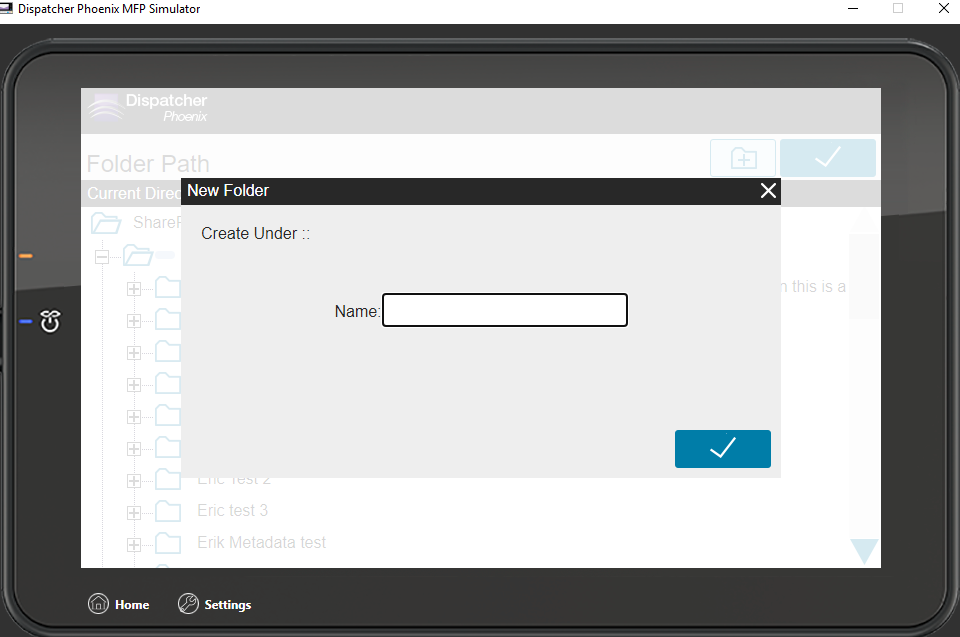Click the Erik Metadata test folder icon
This screenshot has width=960, height=637.
click(168, 543)
